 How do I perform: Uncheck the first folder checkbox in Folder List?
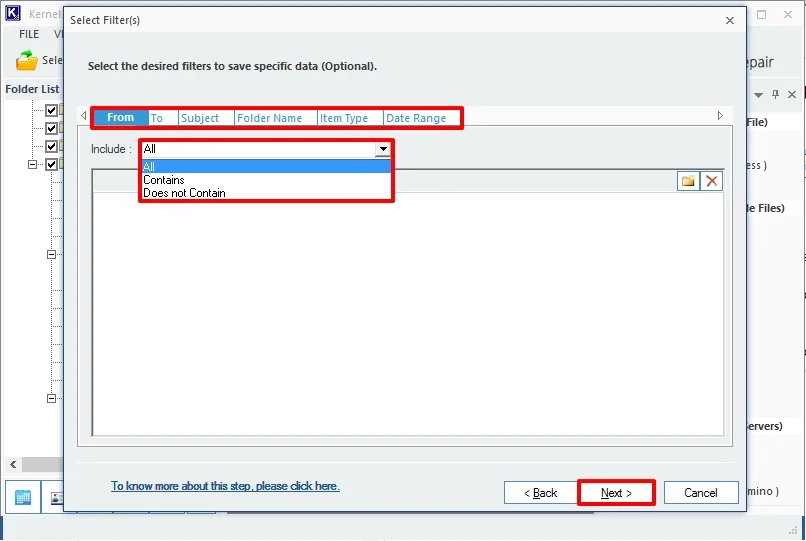[52, 111]
